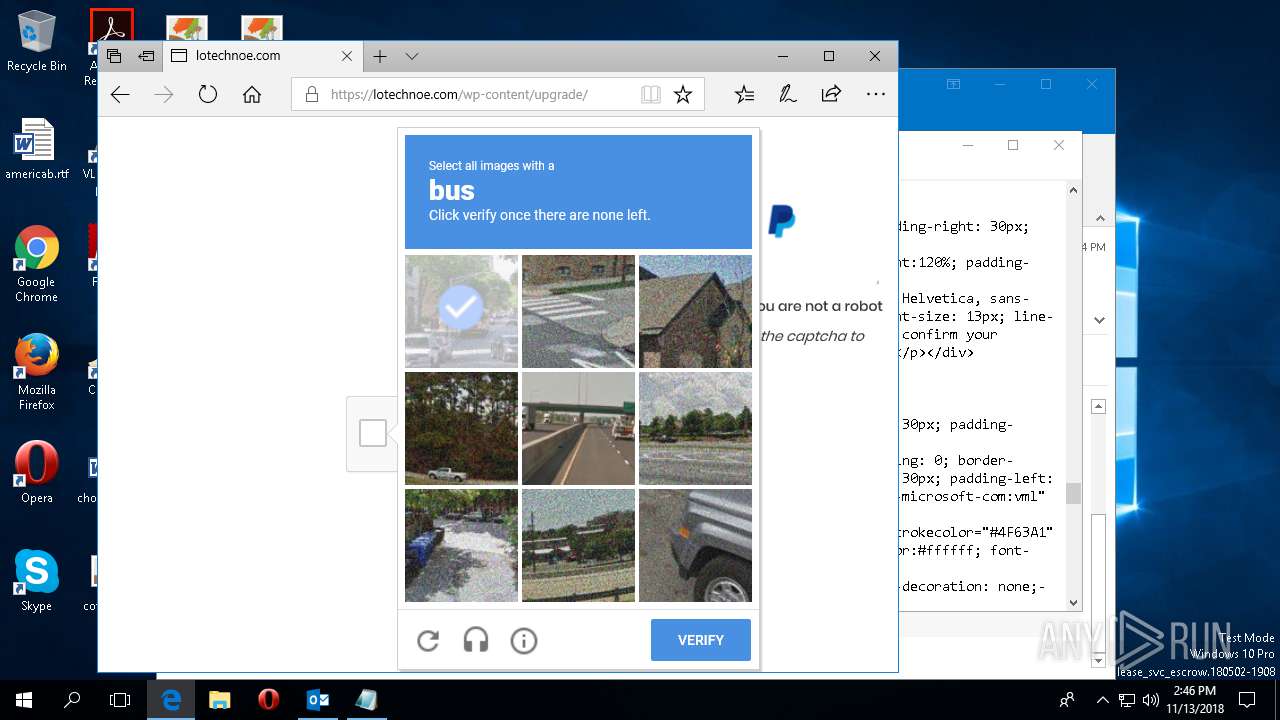
Task: Open a new tab with plus
Action: 380,56
